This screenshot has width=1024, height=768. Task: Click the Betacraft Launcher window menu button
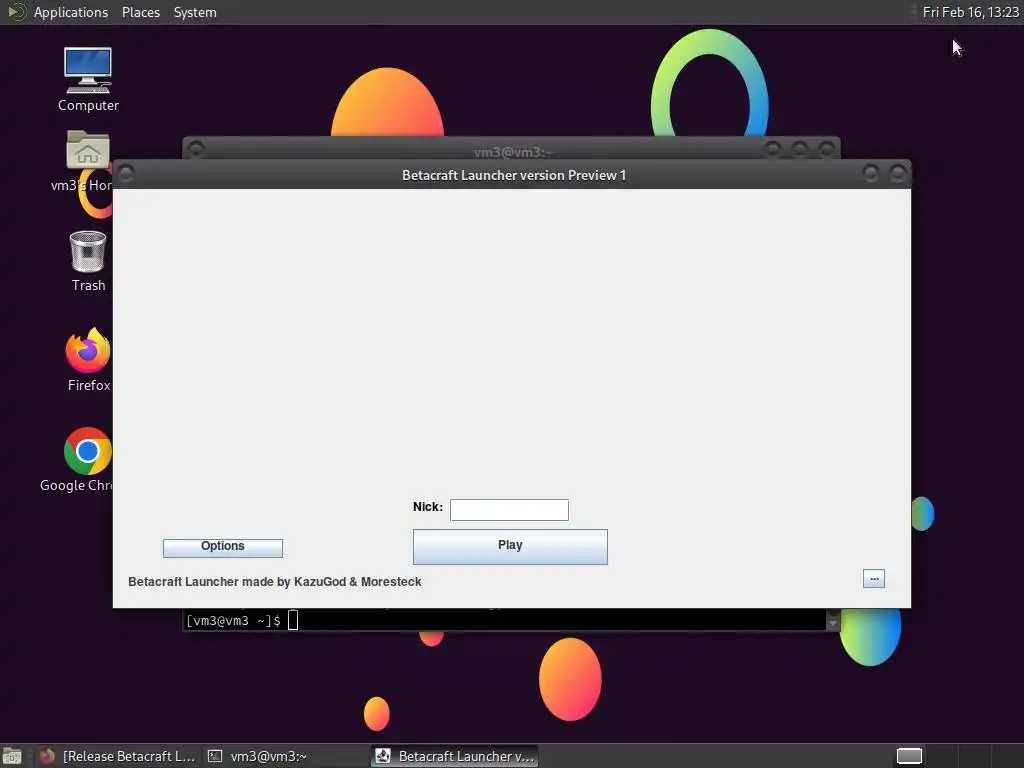[x=126, y=174]
